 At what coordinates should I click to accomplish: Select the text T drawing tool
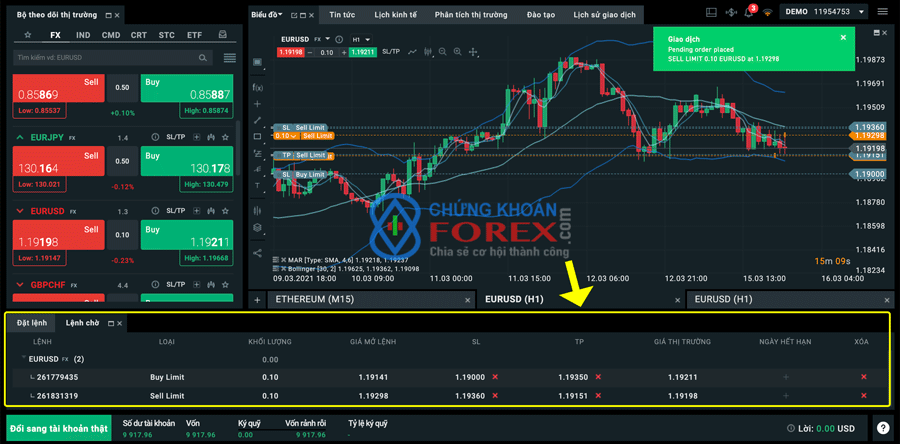pos(257,185)
